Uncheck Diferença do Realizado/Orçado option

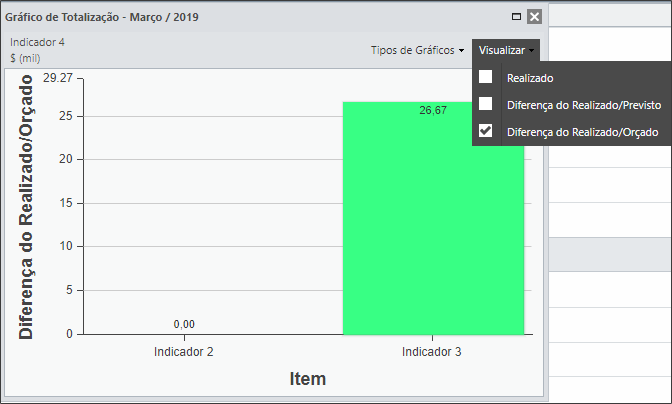[x=486, y=131]
